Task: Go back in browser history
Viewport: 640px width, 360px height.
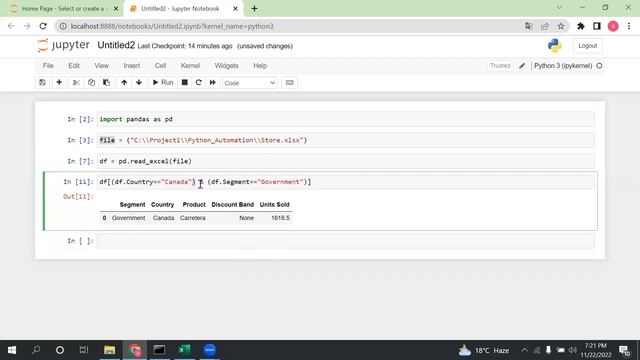Action: click(11, 26)
